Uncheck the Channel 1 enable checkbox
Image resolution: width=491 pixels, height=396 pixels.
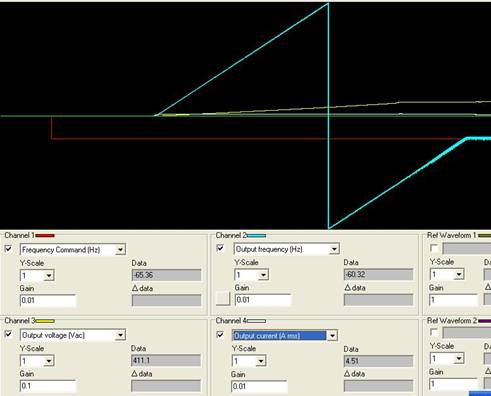[x=8, y=249]
